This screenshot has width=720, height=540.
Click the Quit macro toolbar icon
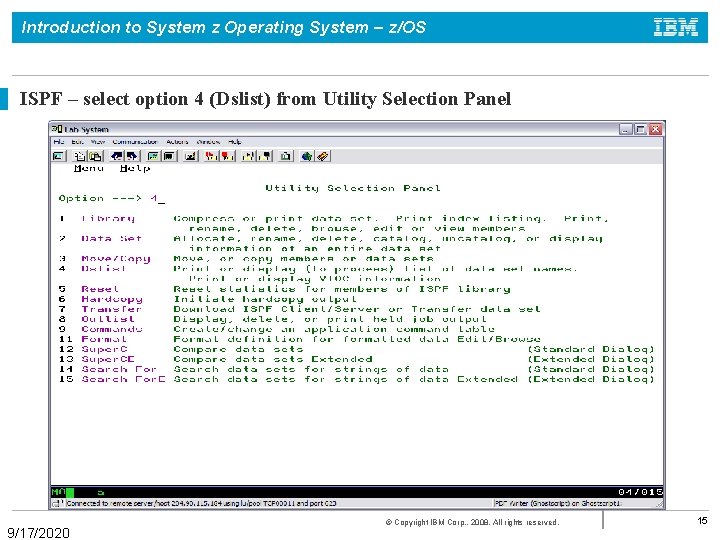pyautogui.click(x=264, y=156)
